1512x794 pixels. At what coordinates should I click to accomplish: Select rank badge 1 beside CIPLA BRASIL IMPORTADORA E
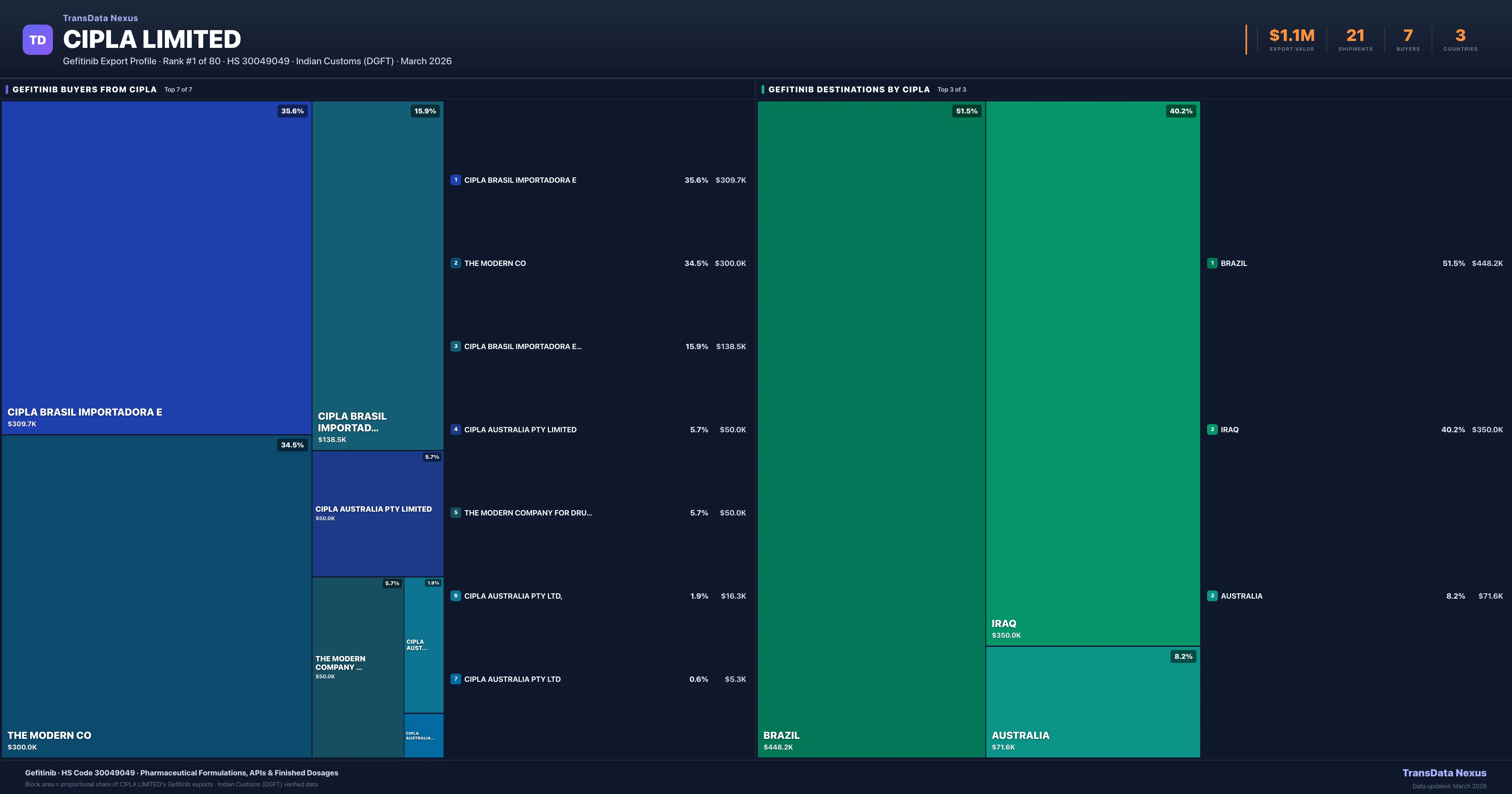click(x=455, y=180)
